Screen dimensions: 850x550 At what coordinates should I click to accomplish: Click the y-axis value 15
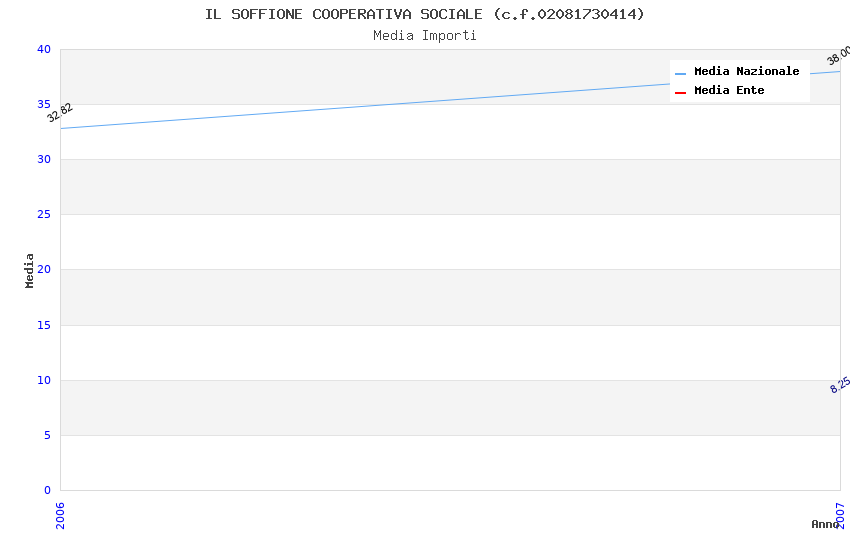click(44, 325)
